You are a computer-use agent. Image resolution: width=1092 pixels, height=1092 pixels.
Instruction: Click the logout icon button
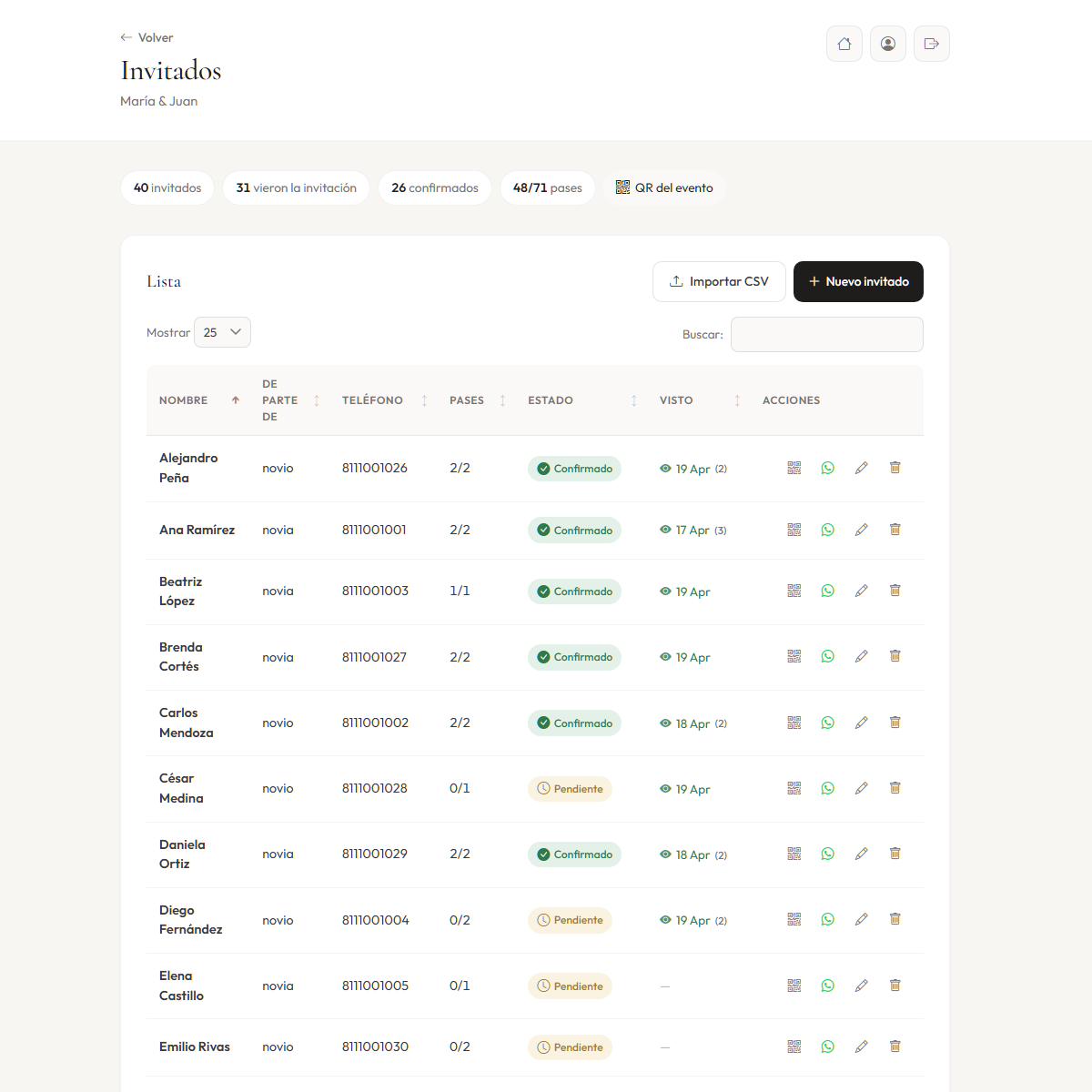click(x=932, y=44)
